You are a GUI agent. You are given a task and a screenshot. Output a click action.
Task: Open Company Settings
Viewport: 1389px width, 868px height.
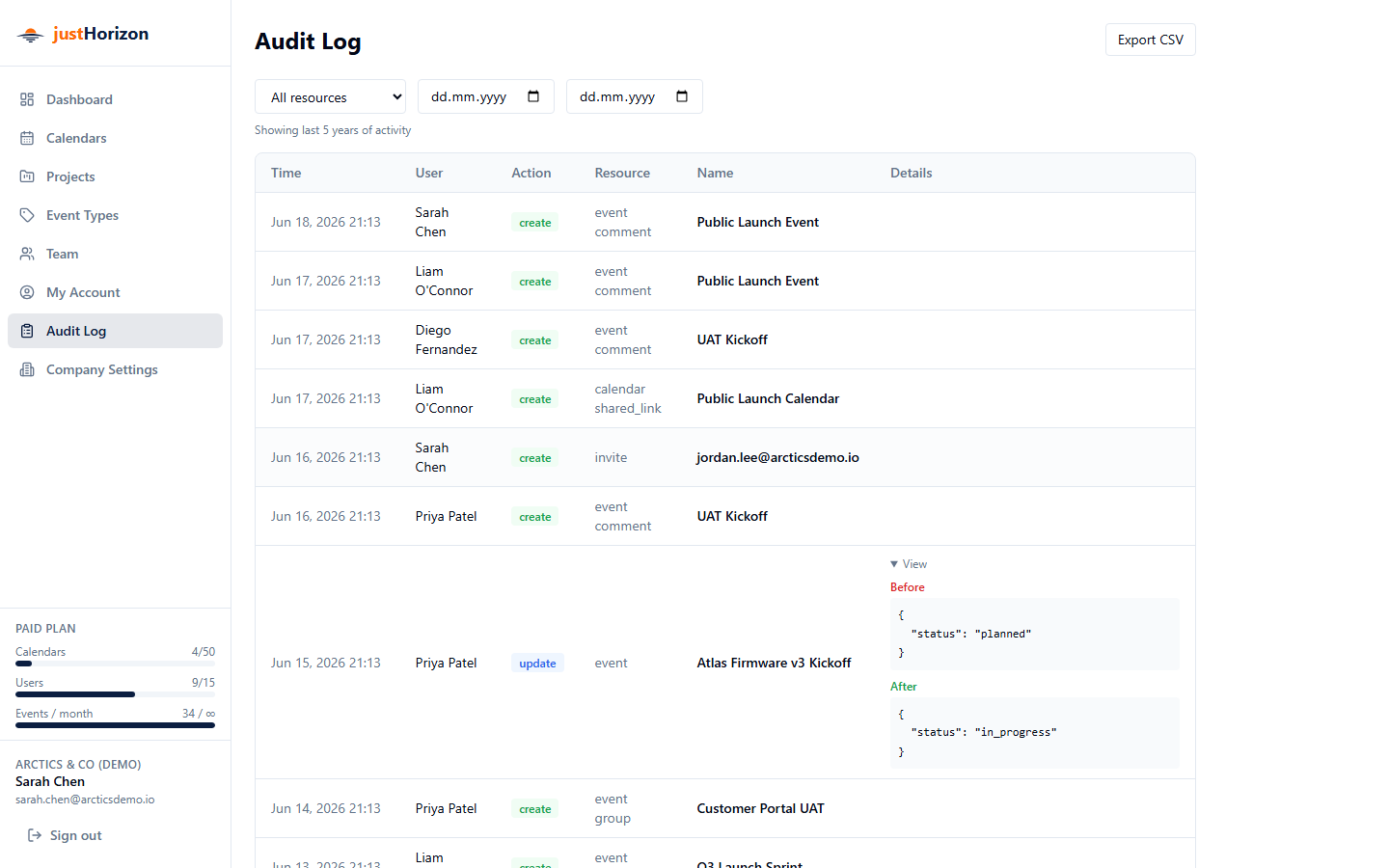(115, 369)
